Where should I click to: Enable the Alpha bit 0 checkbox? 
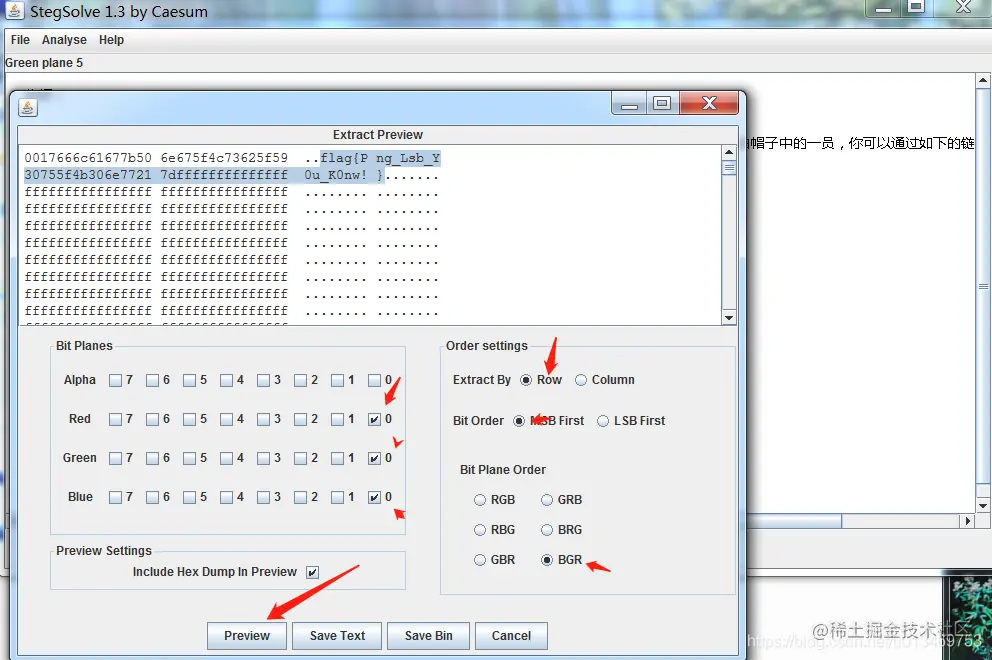pos(375,380)
